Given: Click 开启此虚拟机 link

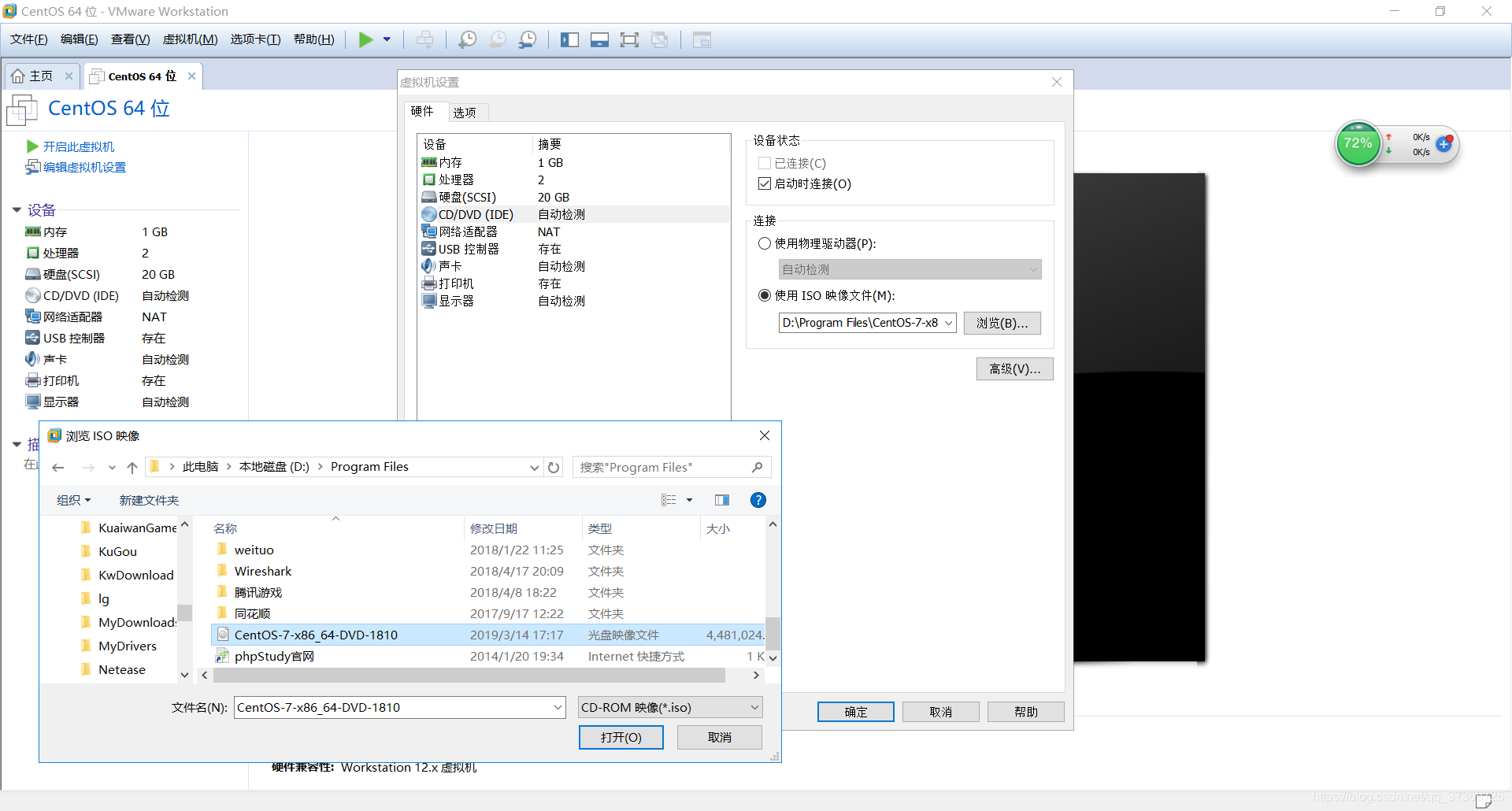Looking at the screenshot, I should pos(78,146).
